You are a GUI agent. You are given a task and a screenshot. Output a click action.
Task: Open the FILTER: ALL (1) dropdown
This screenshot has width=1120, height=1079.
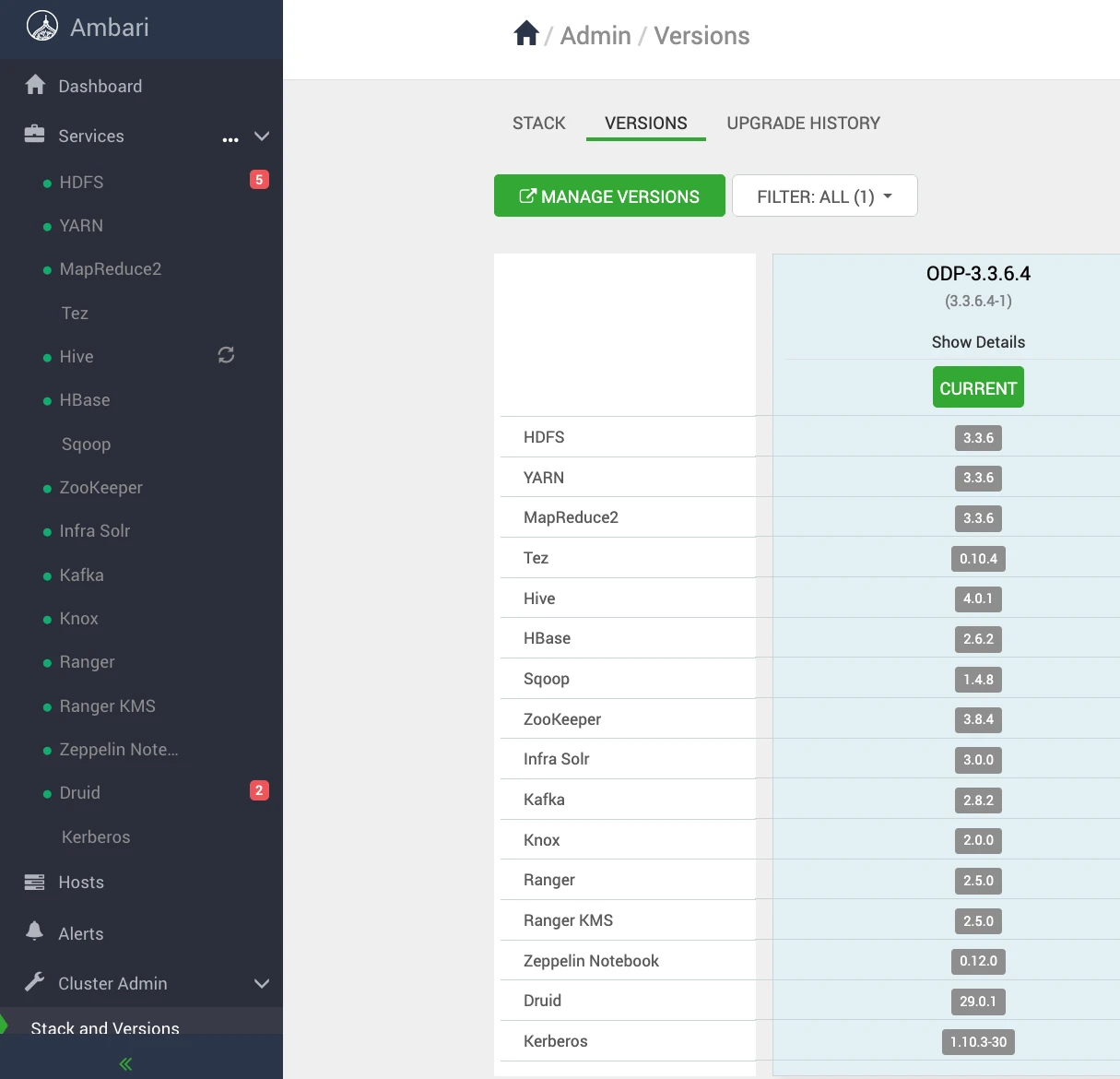tap(825, 196)
